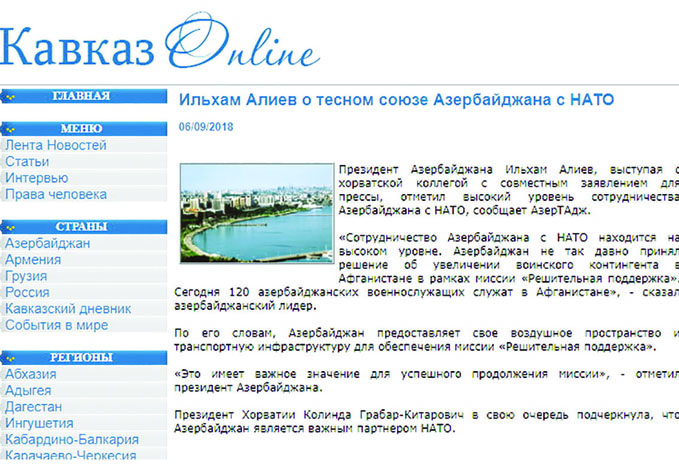Click the МЕНЮ section header
Image resolution: width=679 pixels, height=472 pixels.
[x=84, y=129]
